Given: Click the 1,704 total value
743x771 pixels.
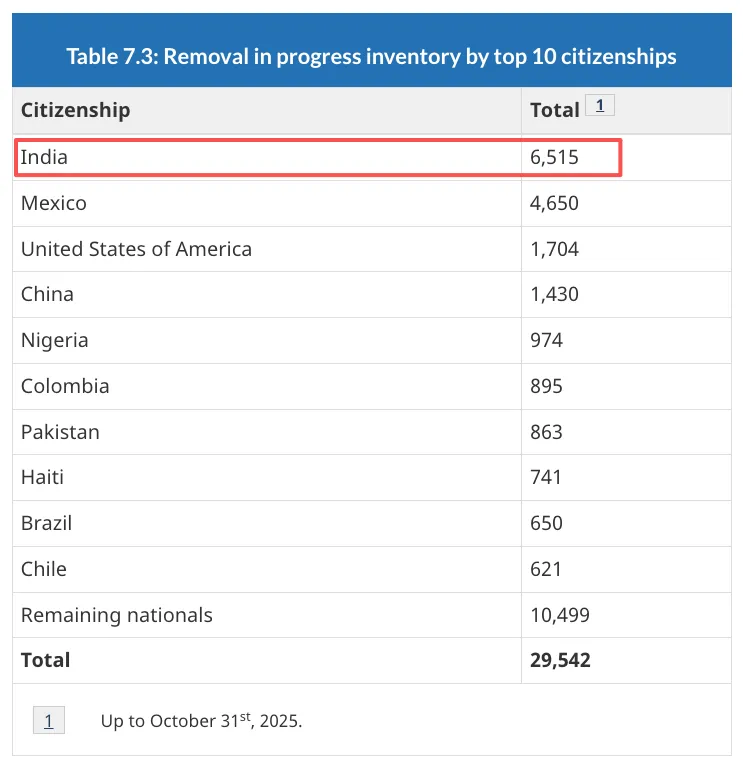Looking at the screenshot, I should pyautogui.click(x=555, y=249).
